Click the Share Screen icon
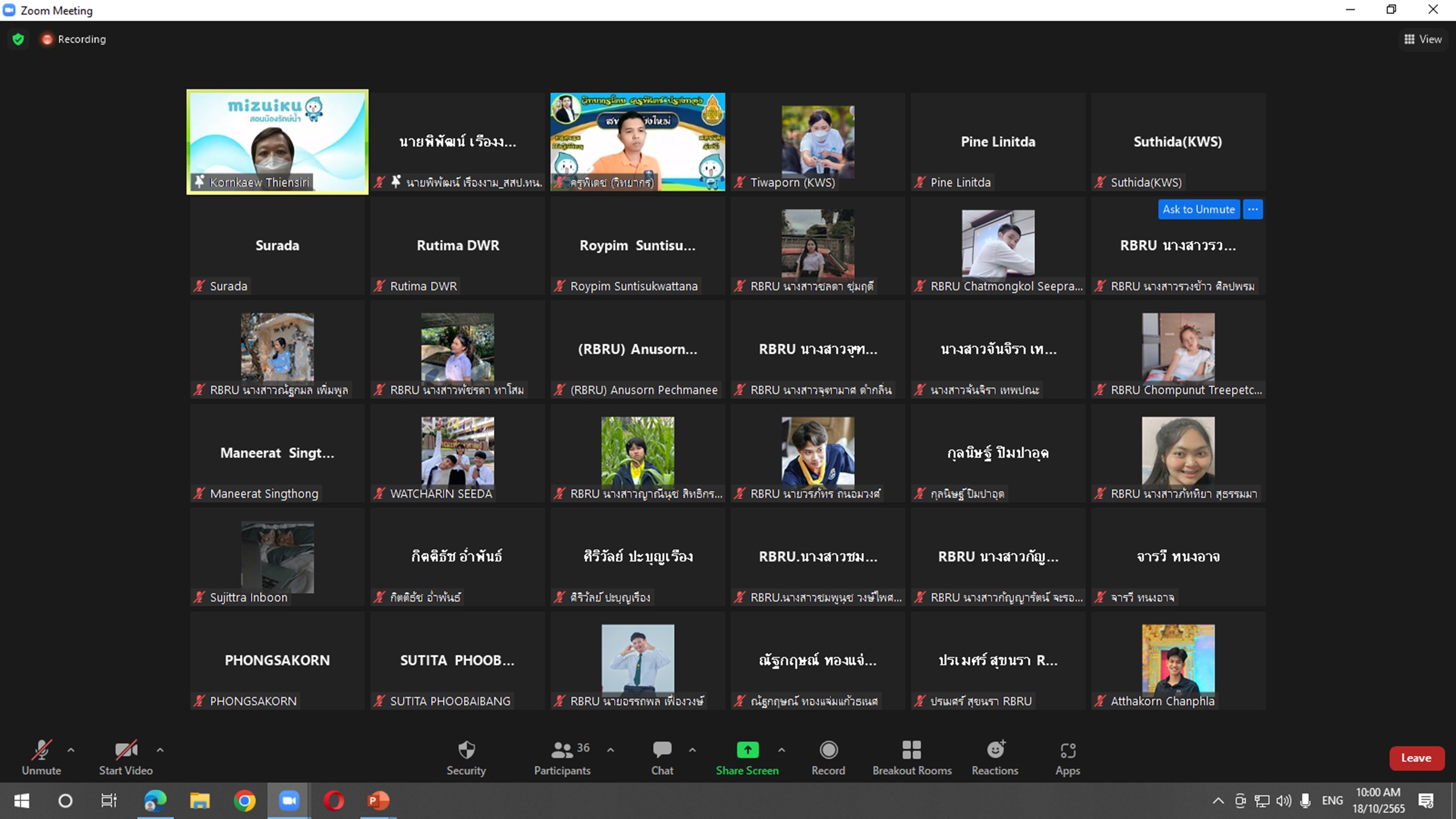Viewport: 1456px width, 819px height. click(x=747, y=750)
